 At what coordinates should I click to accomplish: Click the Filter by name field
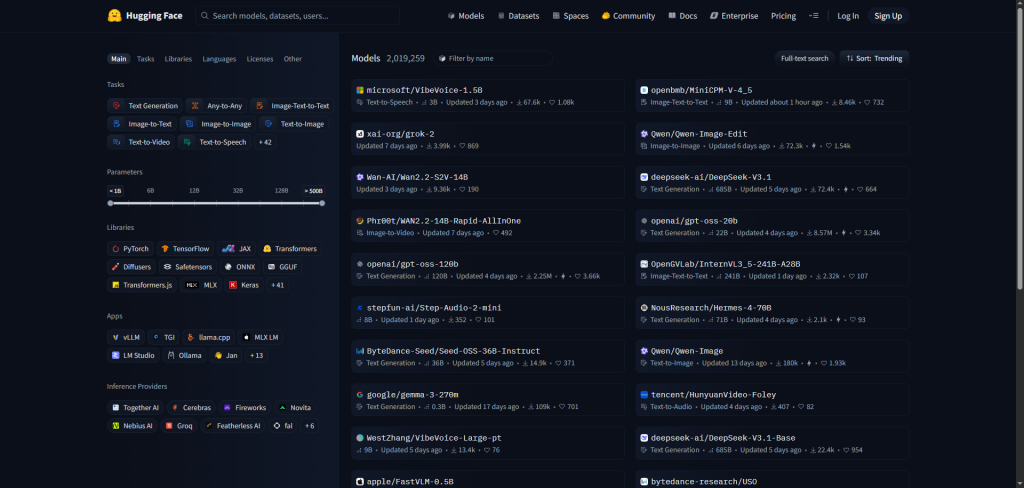click(493, 58)
